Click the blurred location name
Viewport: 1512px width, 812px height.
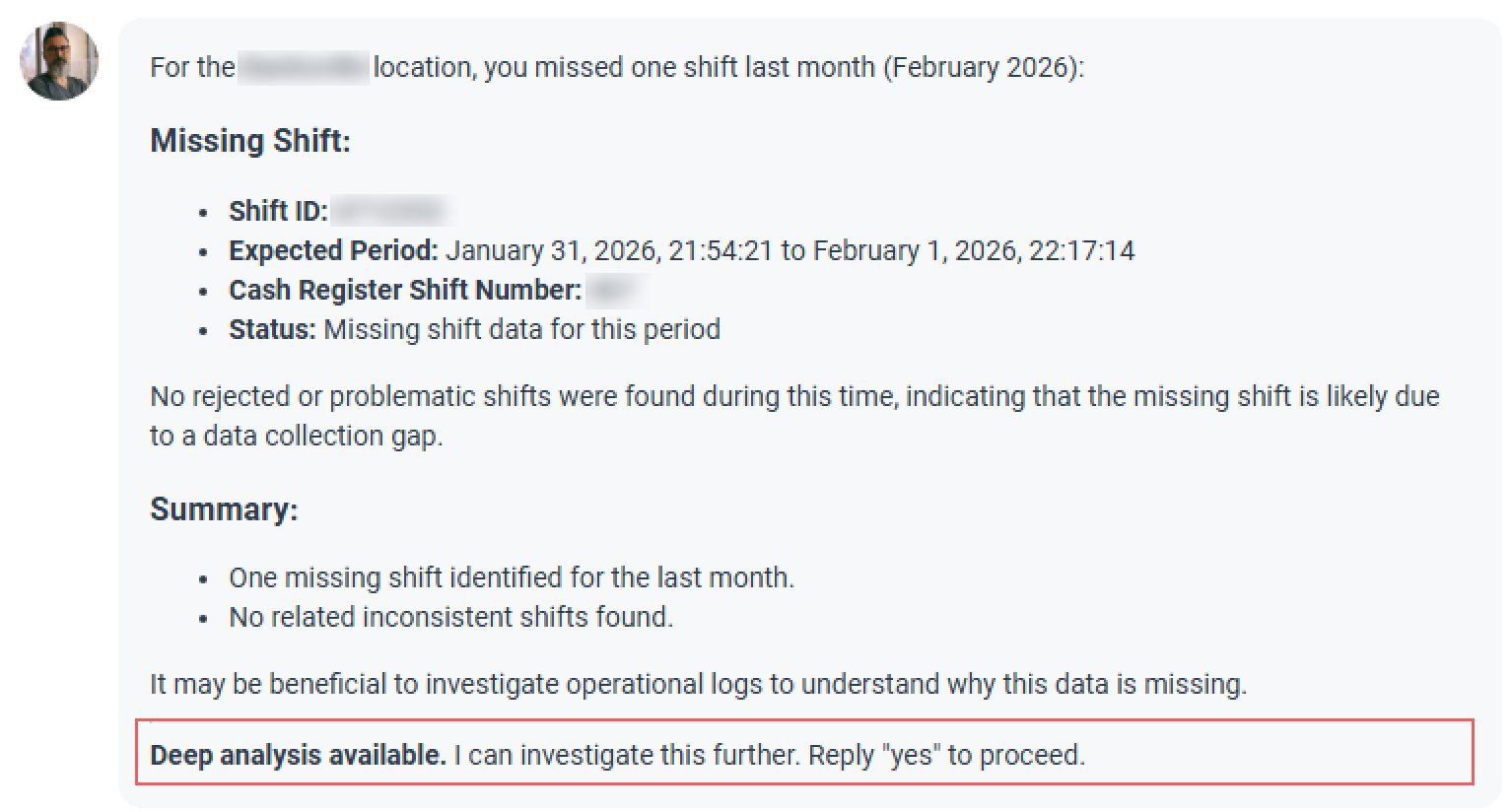(x=304, y=67)
